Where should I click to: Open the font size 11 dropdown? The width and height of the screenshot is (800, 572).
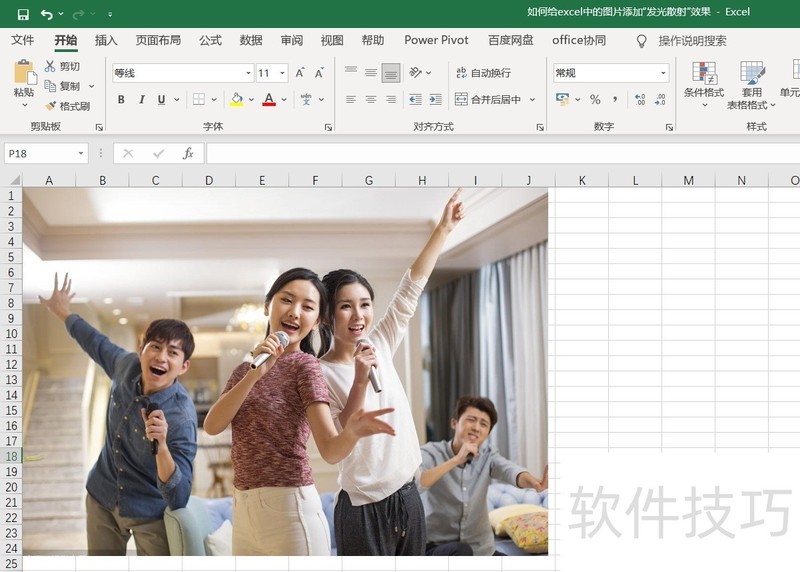point(282,73)
